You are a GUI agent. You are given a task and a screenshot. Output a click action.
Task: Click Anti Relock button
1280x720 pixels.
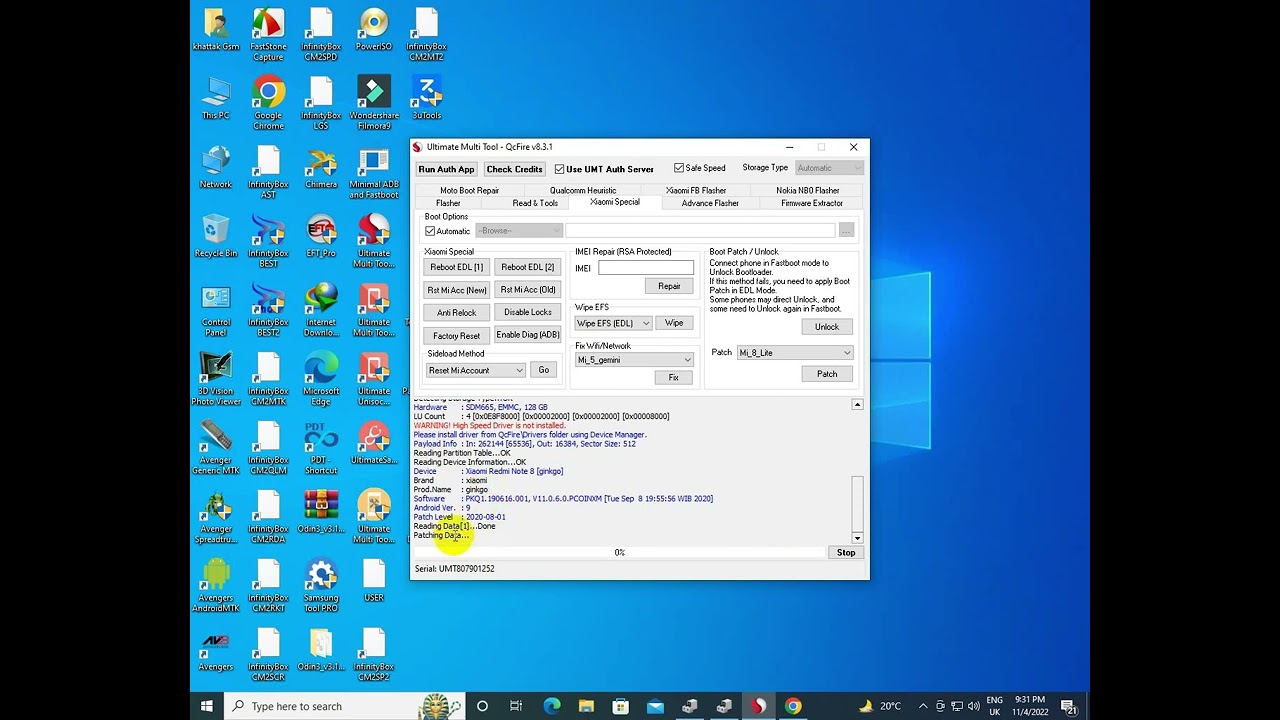pos(456,312)
